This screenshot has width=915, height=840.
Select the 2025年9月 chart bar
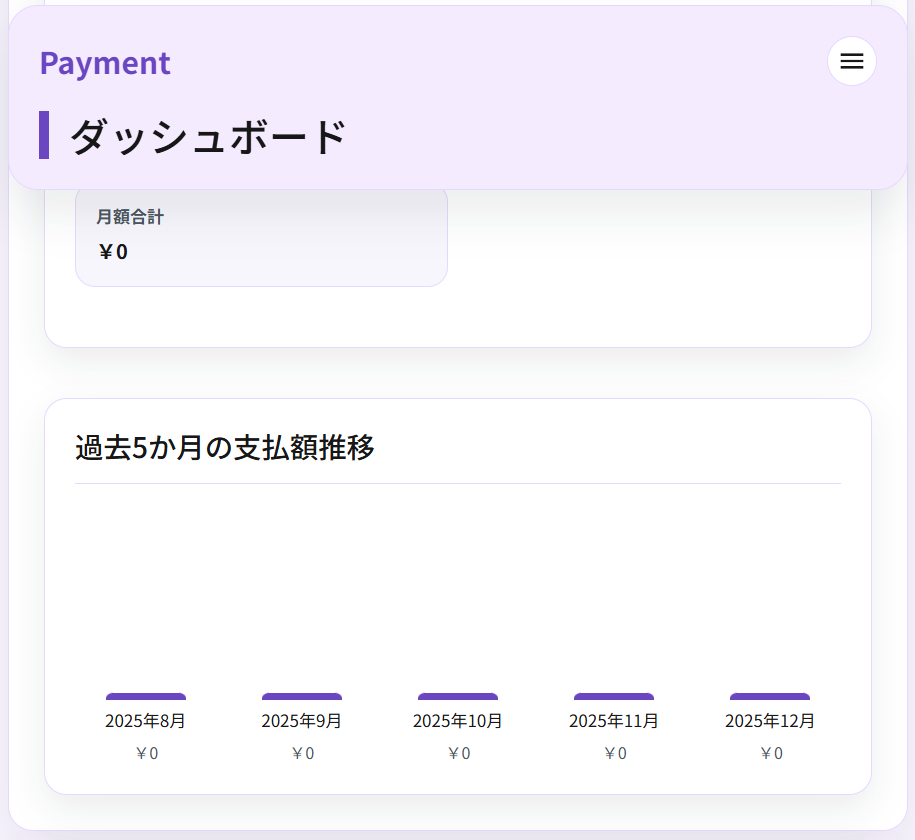click(302, 695)
